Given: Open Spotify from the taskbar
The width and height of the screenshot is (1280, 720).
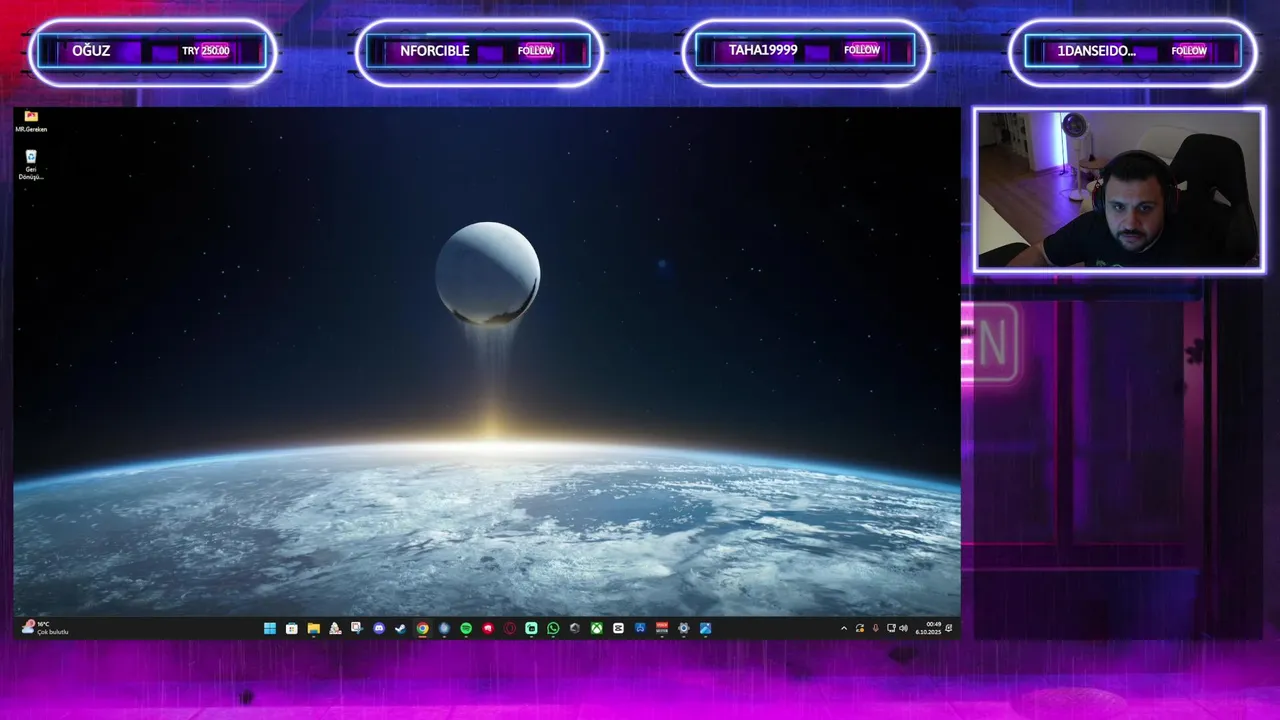Looking at the screenshot, I should [466, 628].
